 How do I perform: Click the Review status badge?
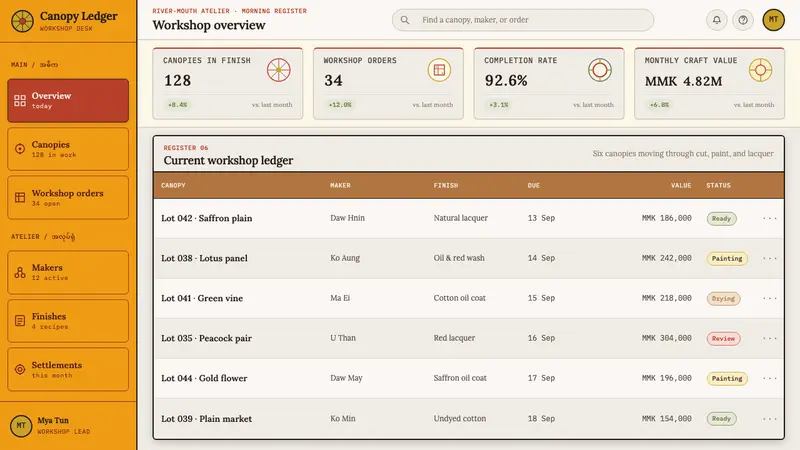click(x=723, y=338)
